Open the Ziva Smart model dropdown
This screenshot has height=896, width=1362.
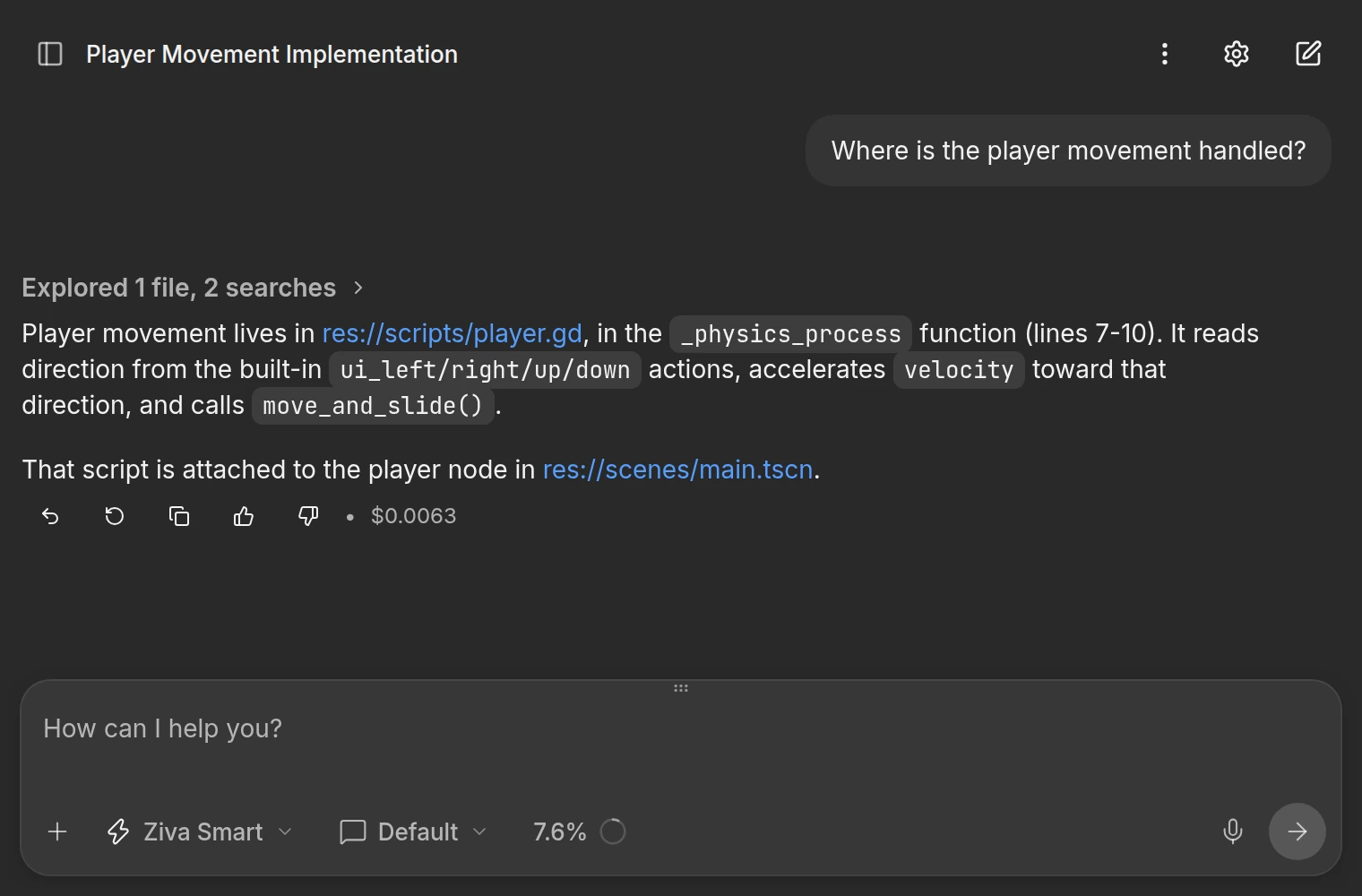tap(200, 831)
